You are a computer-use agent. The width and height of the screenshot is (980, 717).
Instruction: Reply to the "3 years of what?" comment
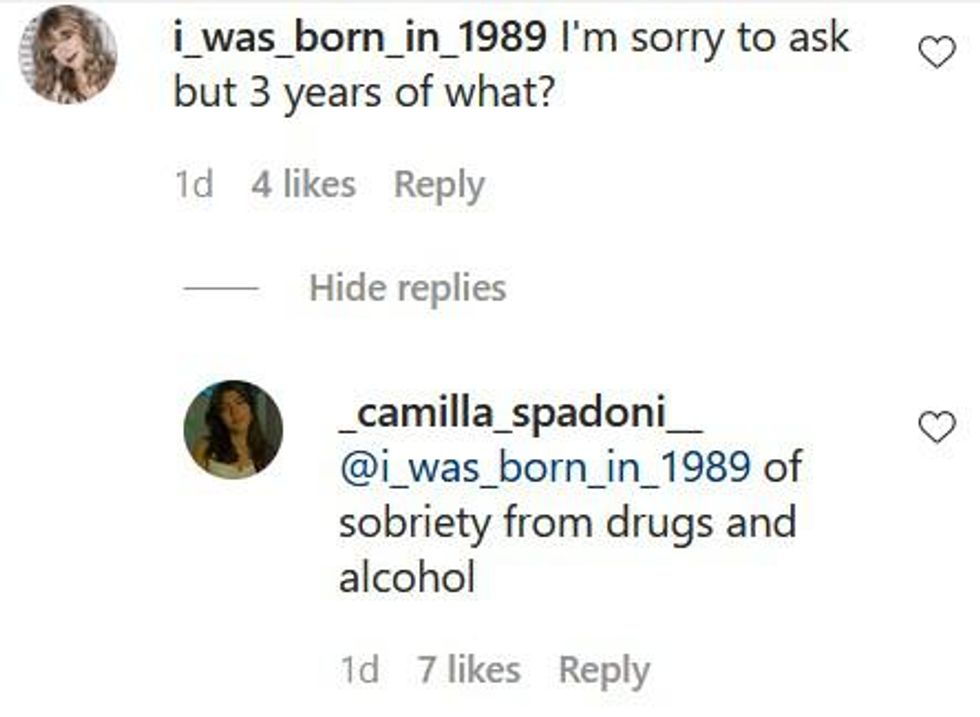[438, 185]
